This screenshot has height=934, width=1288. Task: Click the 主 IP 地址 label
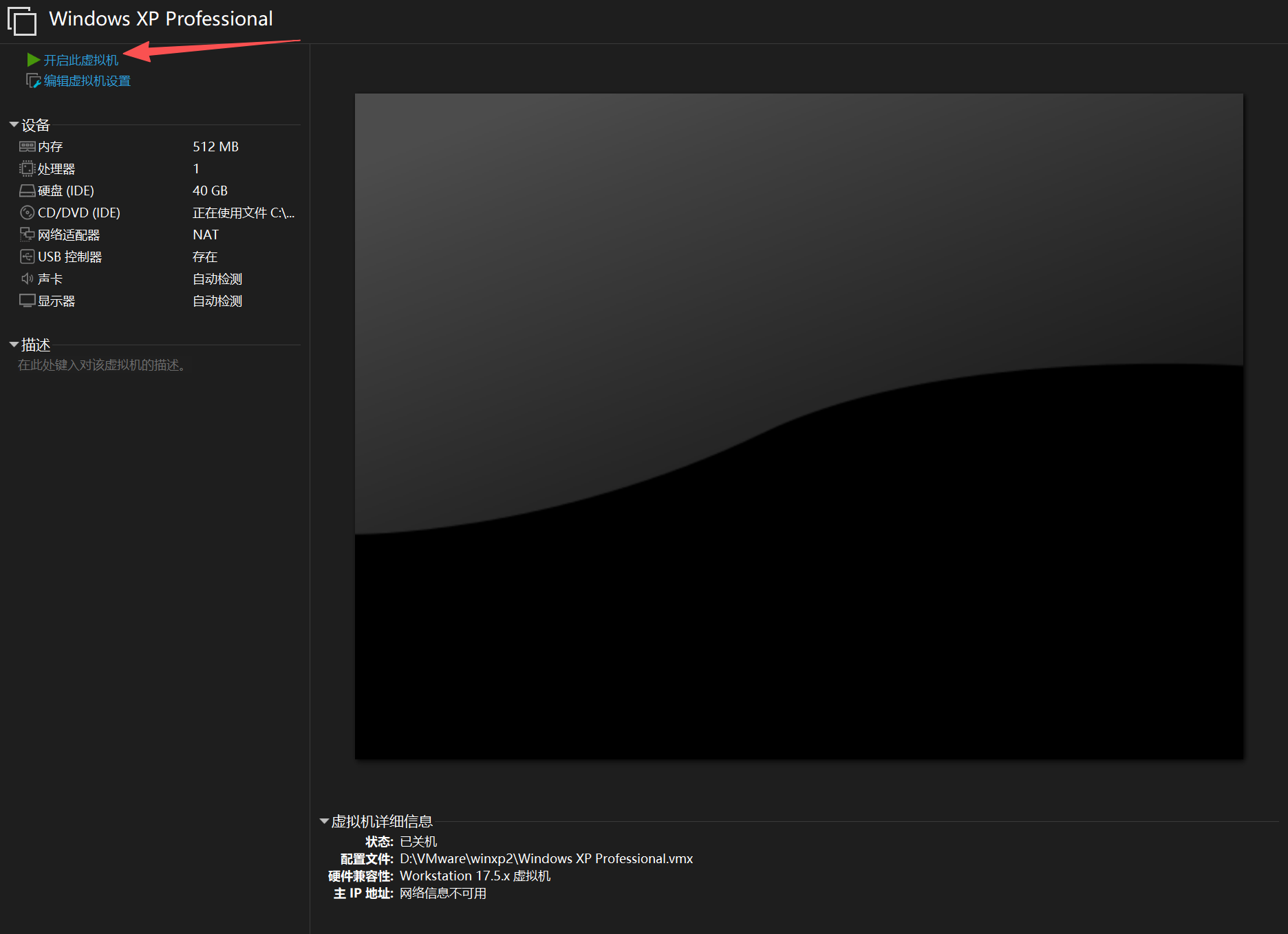[363, 893]
